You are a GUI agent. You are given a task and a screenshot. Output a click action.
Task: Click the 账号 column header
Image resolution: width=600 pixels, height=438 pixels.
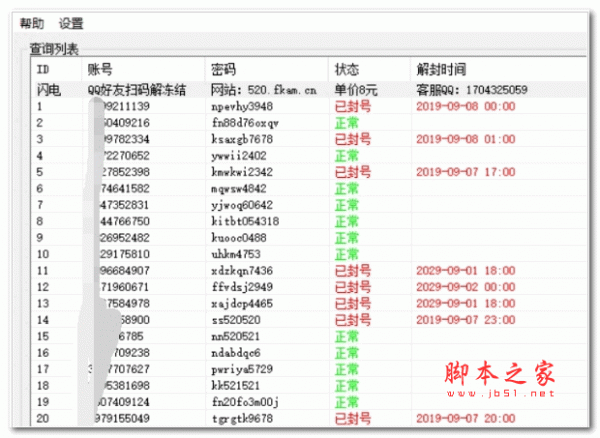pyautogui.click(x=100, y=69)
